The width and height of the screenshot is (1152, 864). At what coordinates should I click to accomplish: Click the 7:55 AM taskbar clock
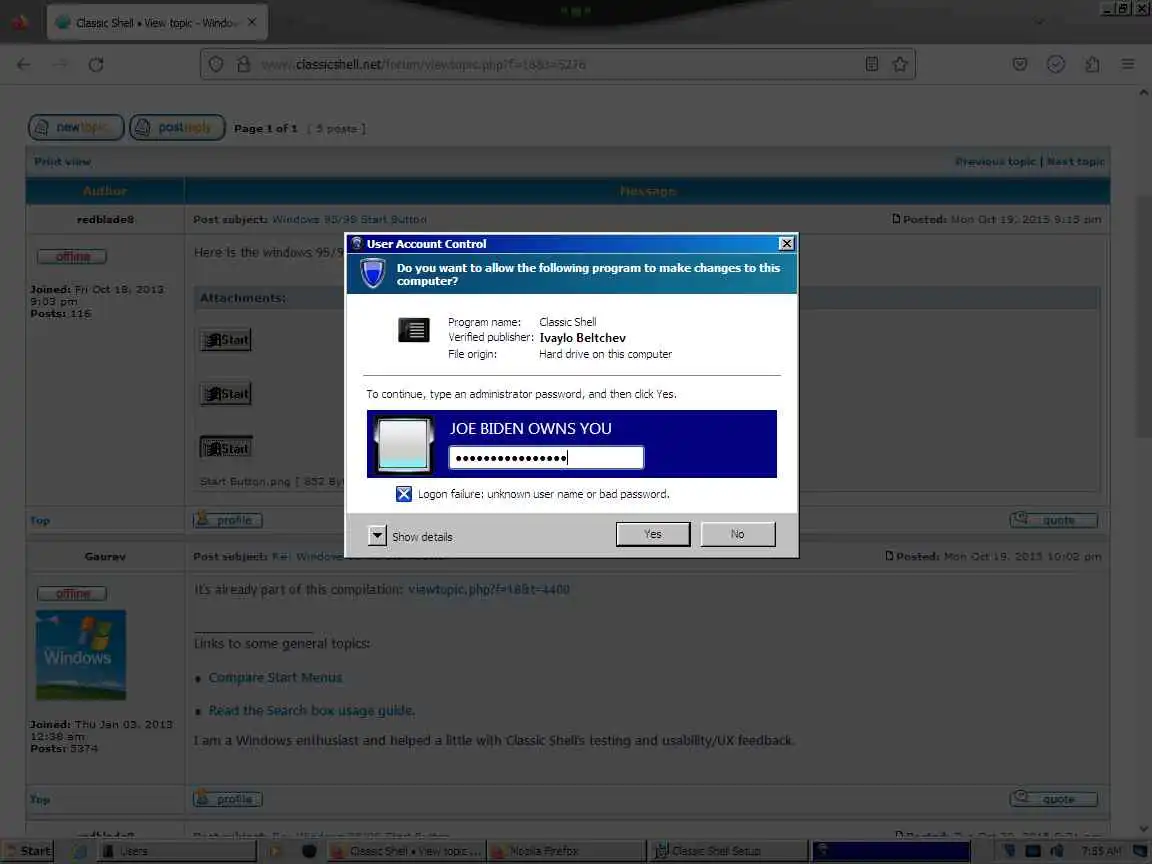tap(1101, 851)
